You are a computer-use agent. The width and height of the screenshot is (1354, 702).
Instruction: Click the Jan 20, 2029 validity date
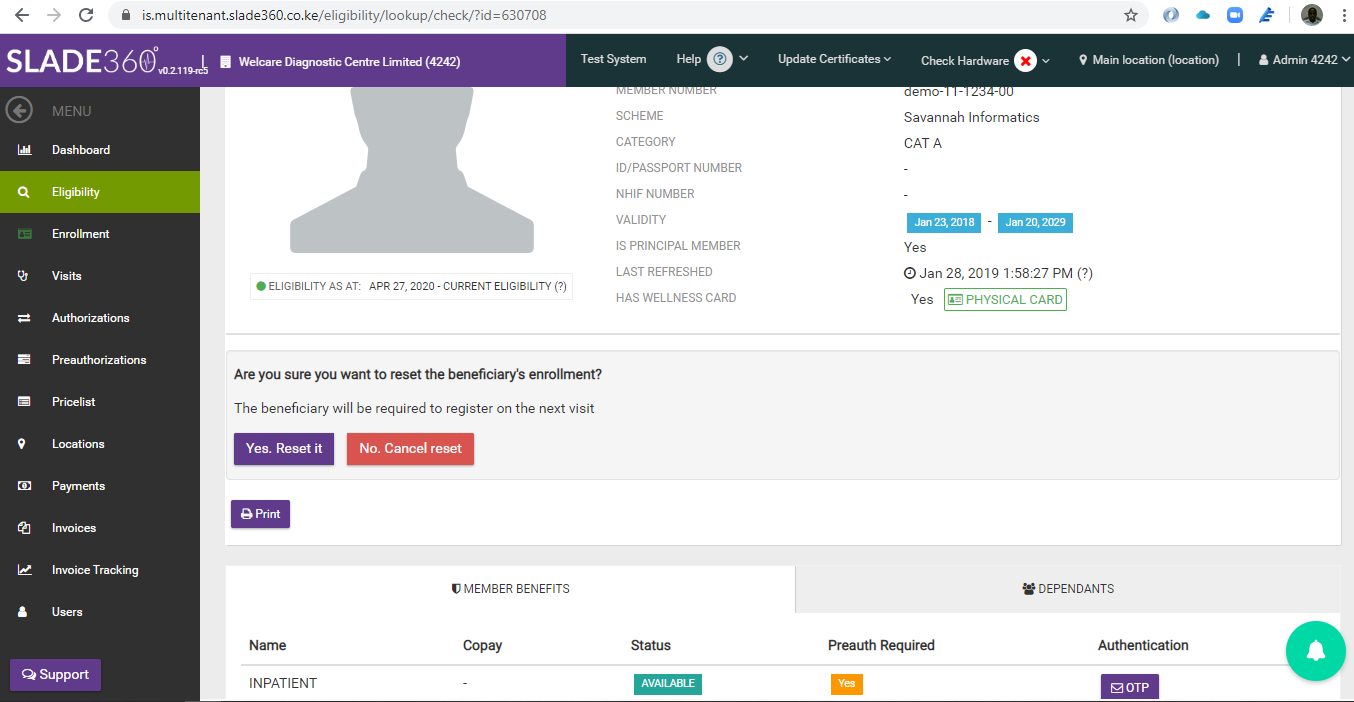point(1035,222)
